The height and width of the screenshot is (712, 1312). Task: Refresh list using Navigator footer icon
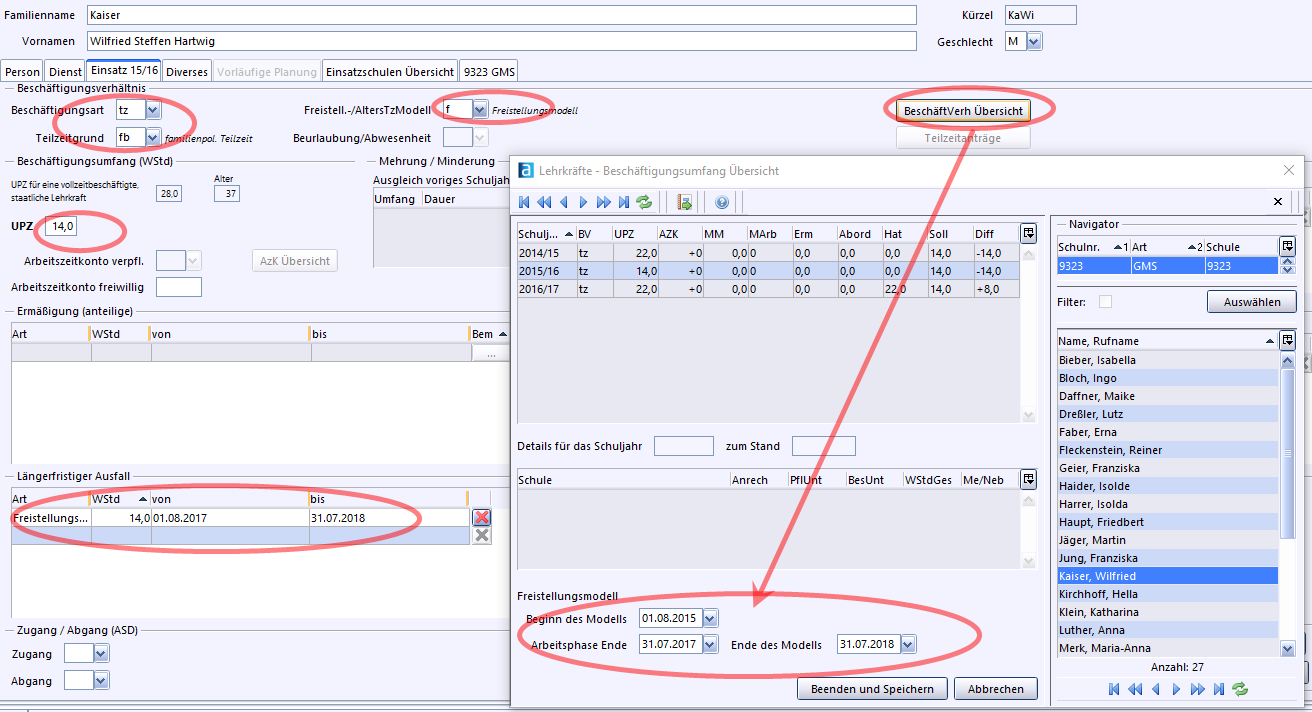pos(1240,689)
